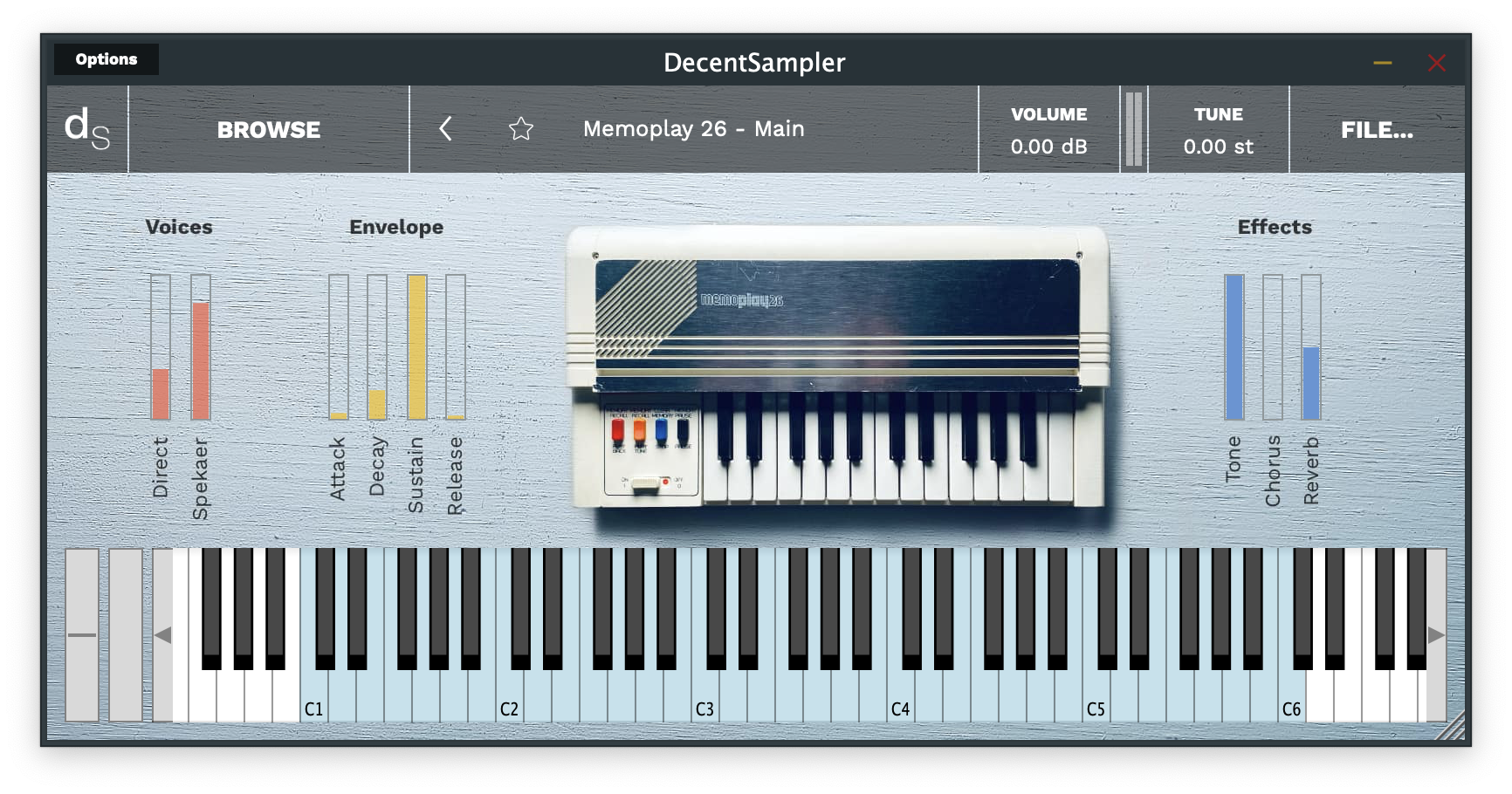
Task: Minimize the DecentSampler window
Action: 1383,63
